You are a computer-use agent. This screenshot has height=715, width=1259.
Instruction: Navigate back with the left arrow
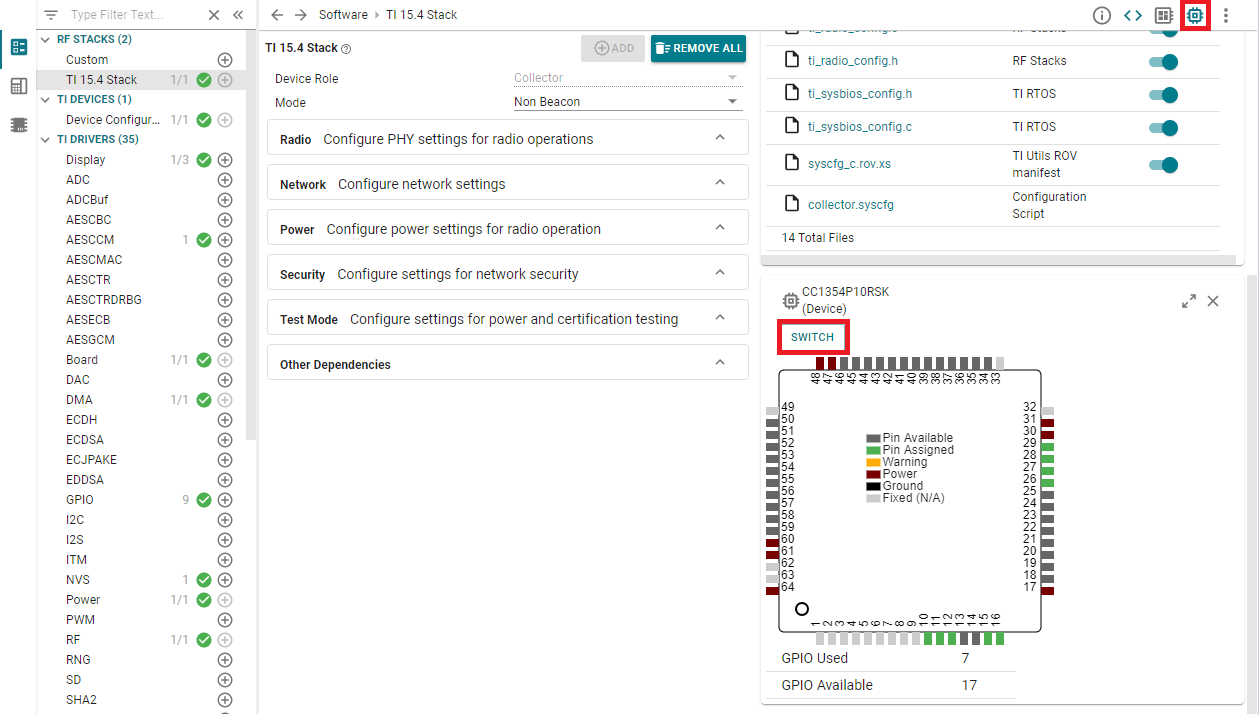click(277, 15)
